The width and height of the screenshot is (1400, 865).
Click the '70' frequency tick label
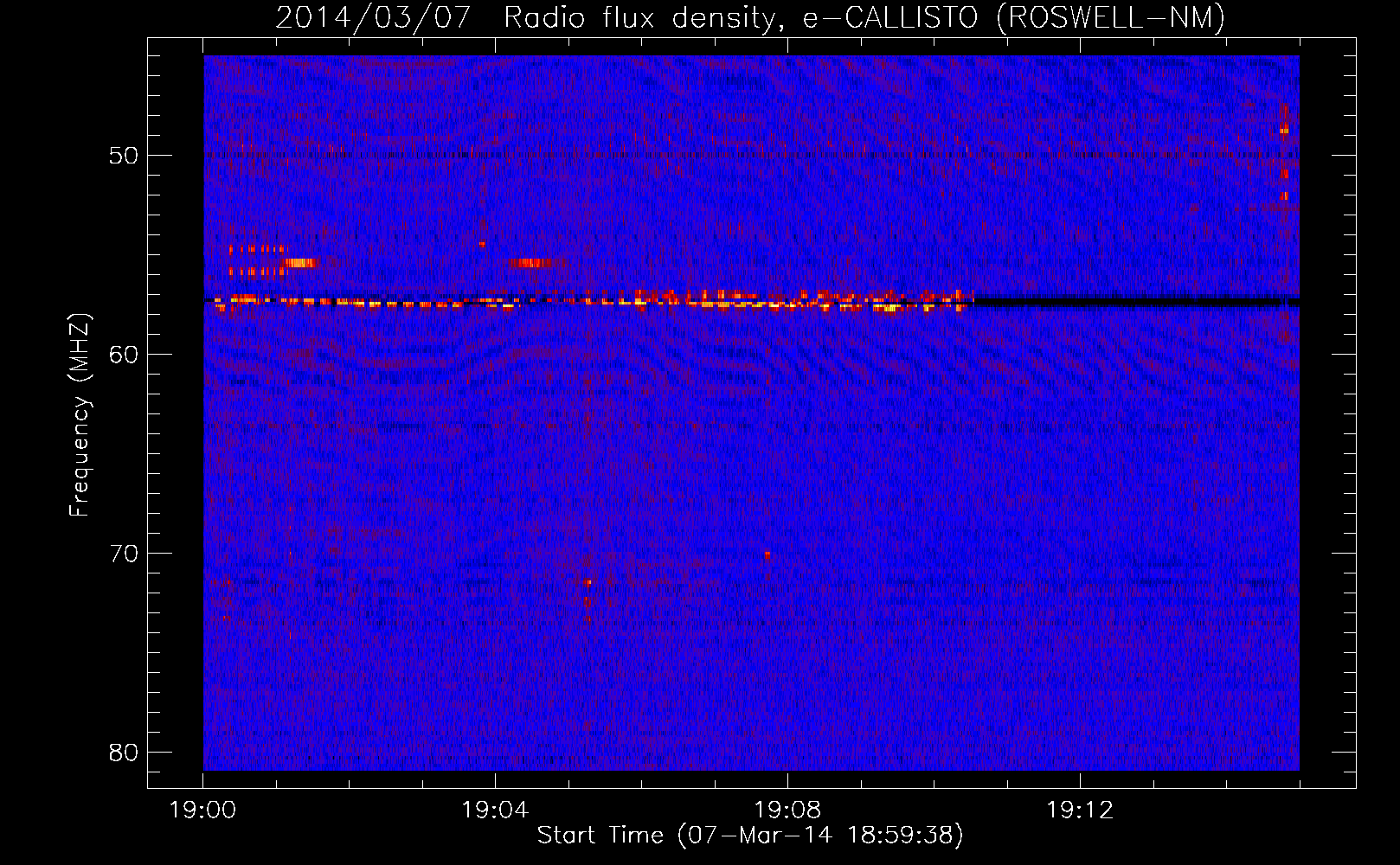click(x=124, y=554)
